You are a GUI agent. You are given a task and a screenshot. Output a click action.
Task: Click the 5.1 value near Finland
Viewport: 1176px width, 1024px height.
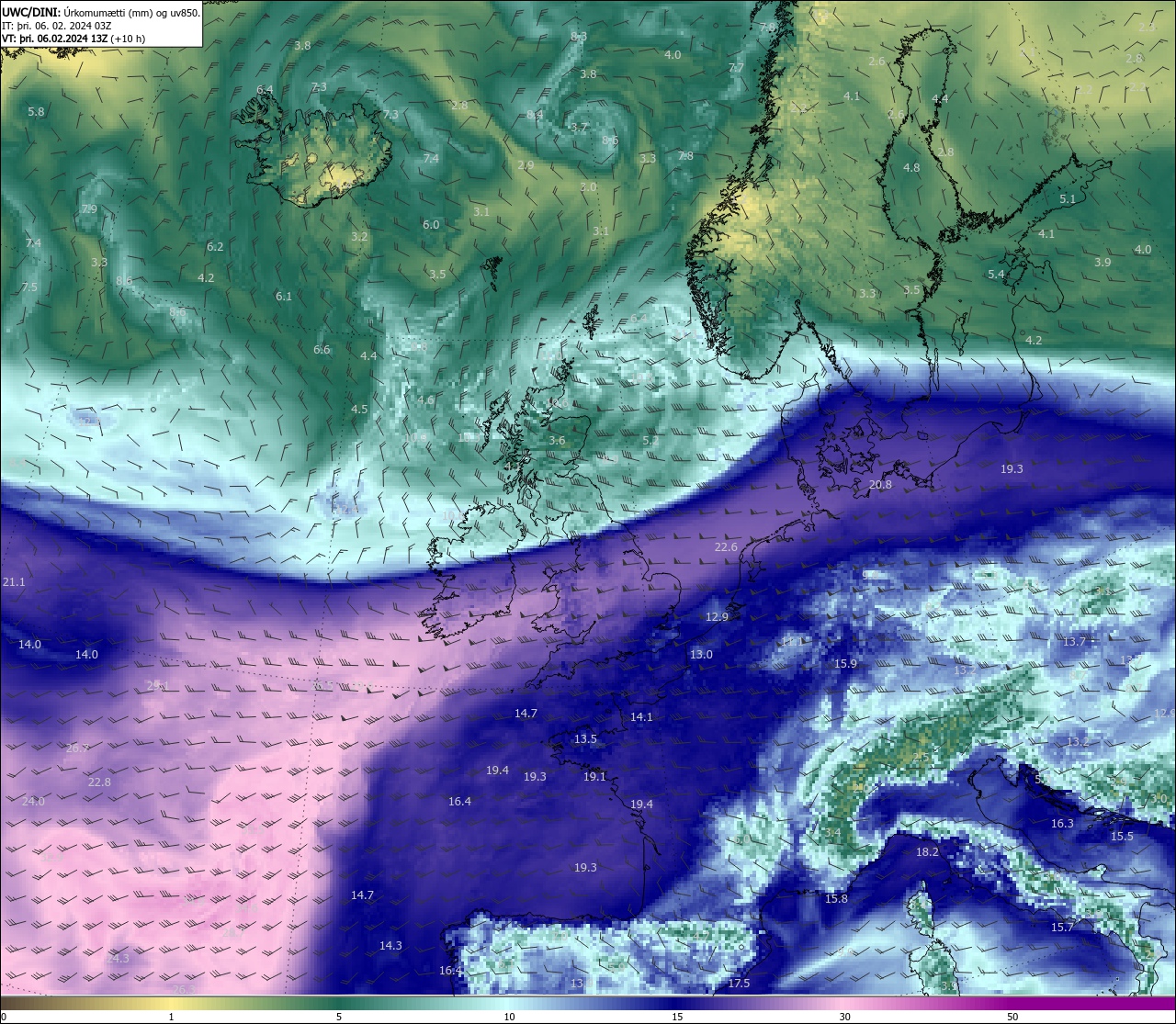(x=1067, y=198)
